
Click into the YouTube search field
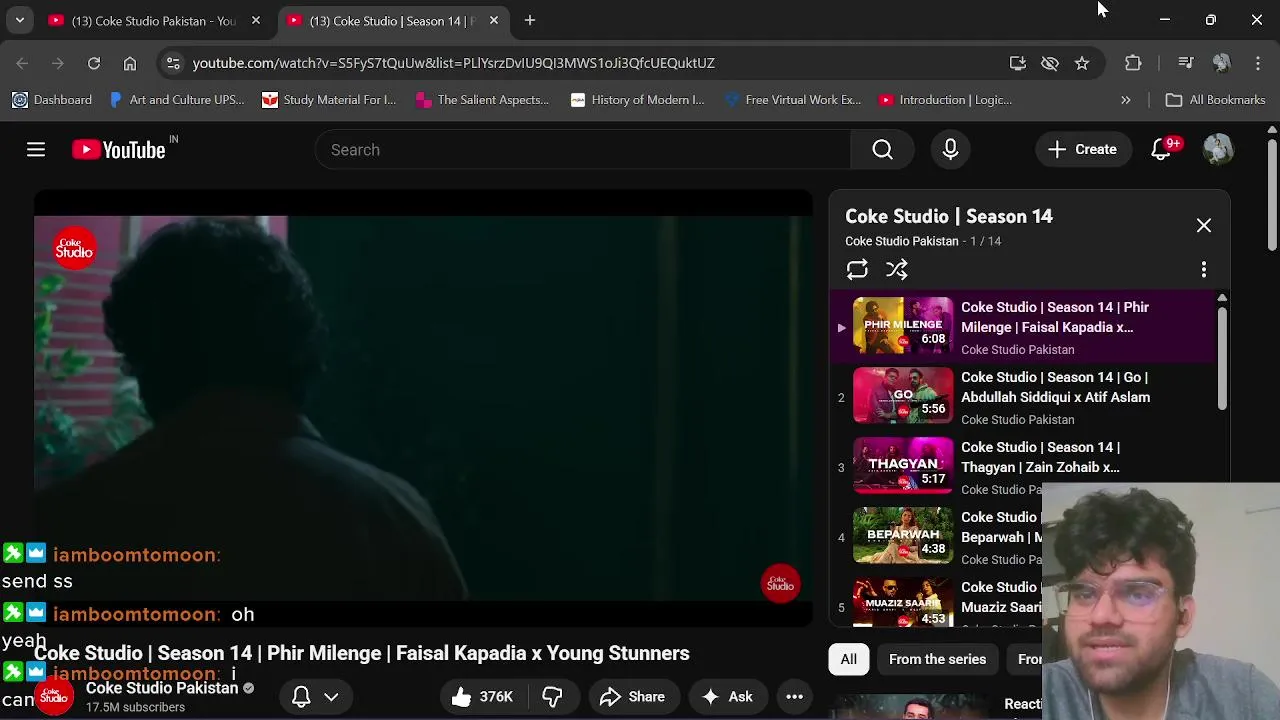(583, 150)
